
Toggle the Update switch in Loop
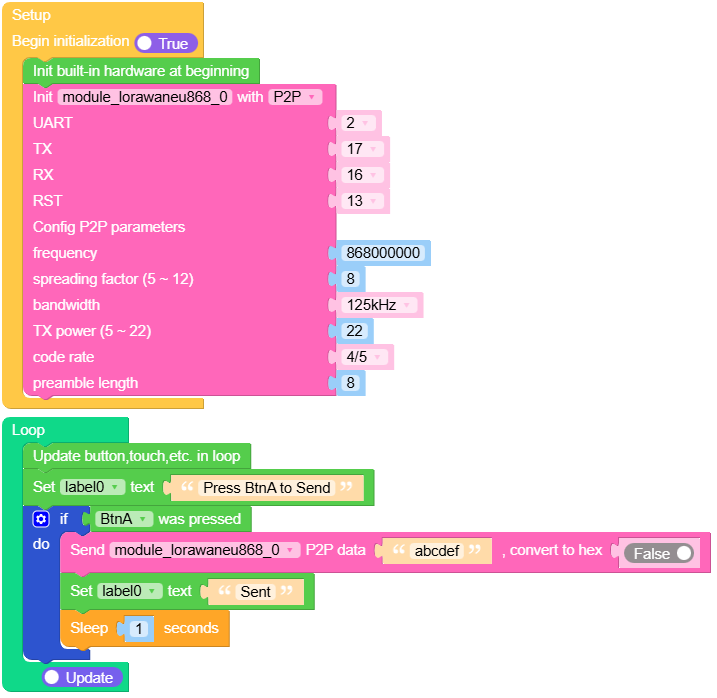tap(82, 677)
